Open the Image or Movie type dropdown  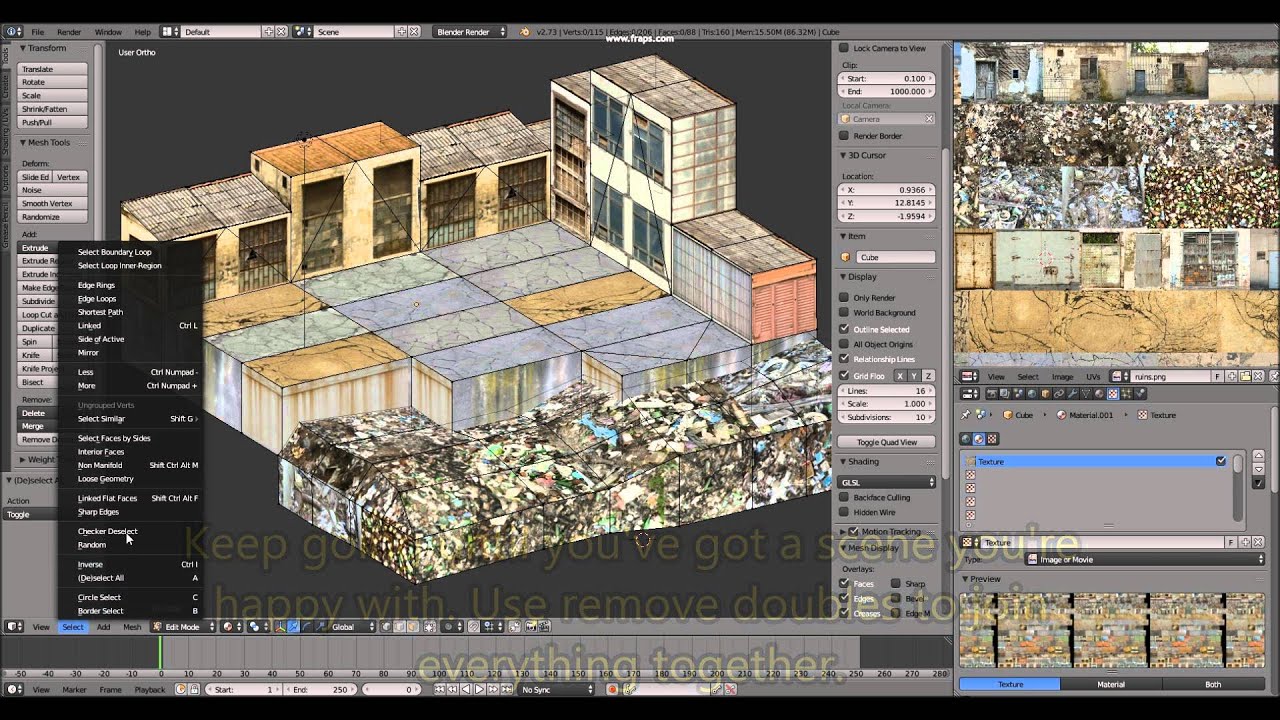pyautogui.click(x=1145, y=560)
